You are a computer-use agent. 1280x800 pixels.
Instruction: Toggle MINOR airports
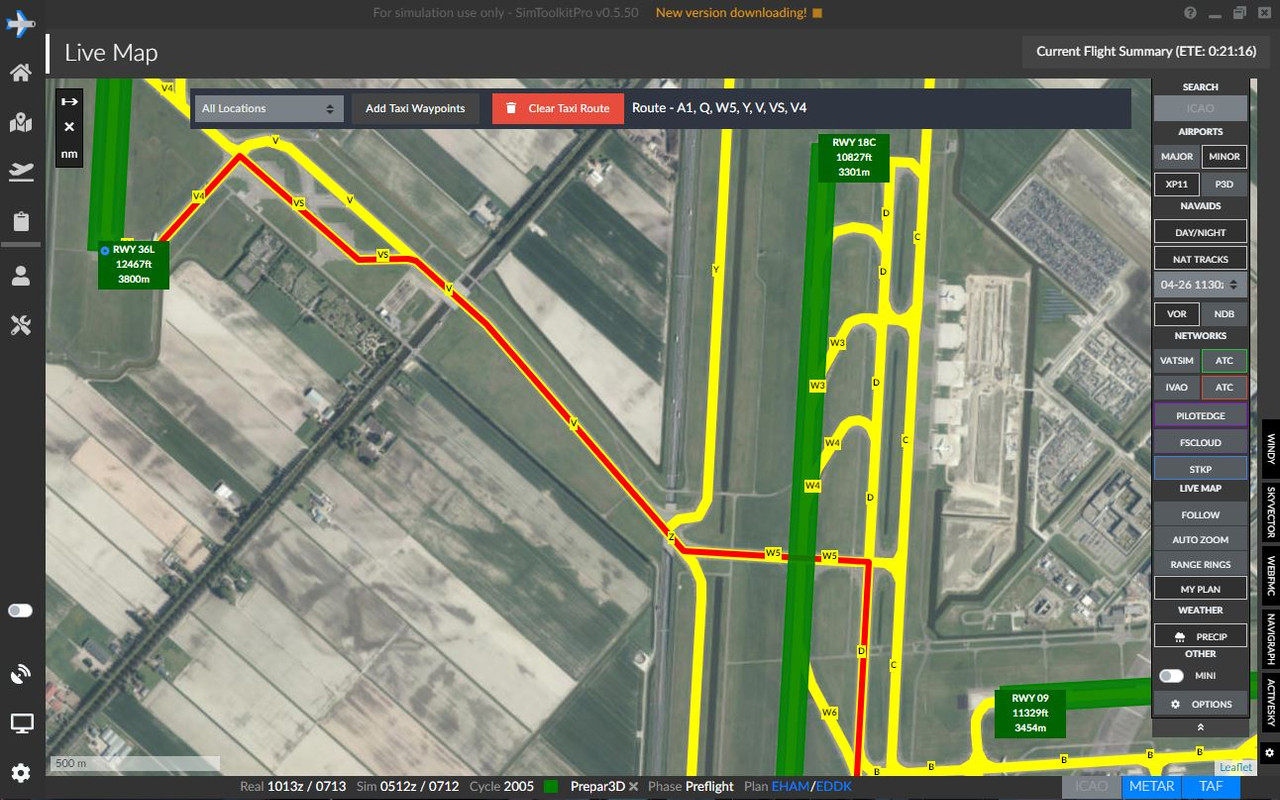pyautogui.click(x=1224, y=157)
